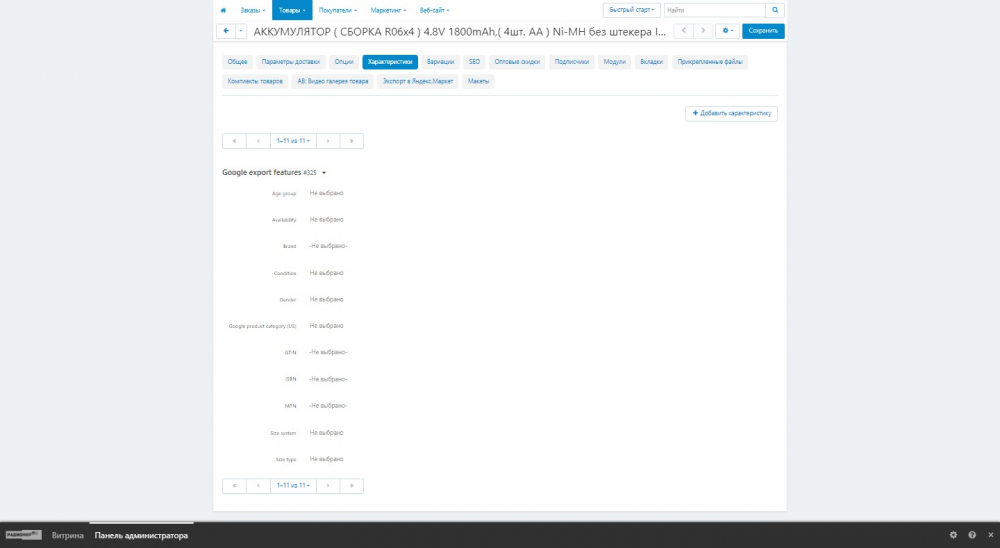Open the Товары dropdown menu

click(x=291, y=10)
